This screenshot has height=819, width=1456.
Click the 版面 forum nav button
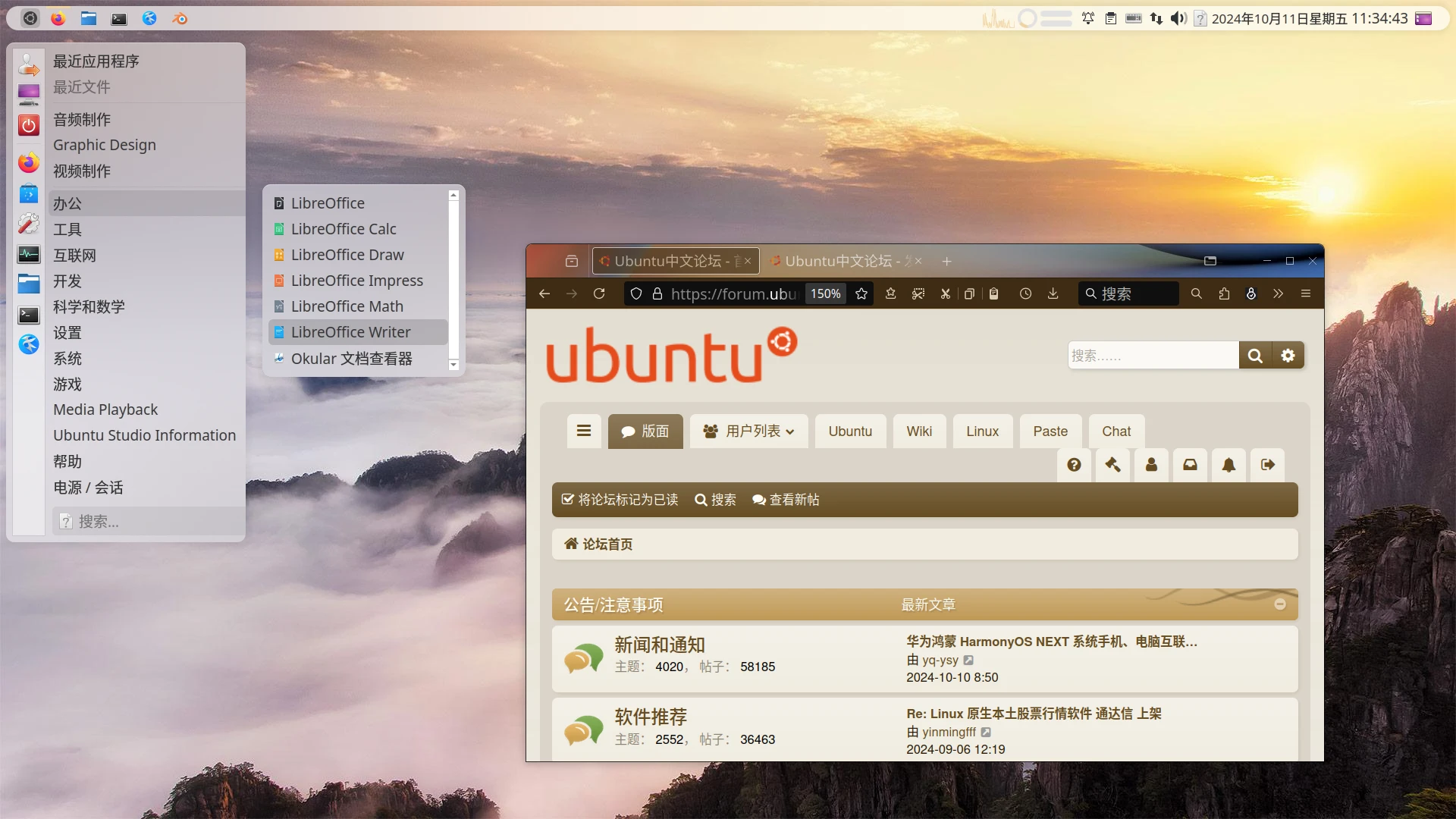click(645, 431)
